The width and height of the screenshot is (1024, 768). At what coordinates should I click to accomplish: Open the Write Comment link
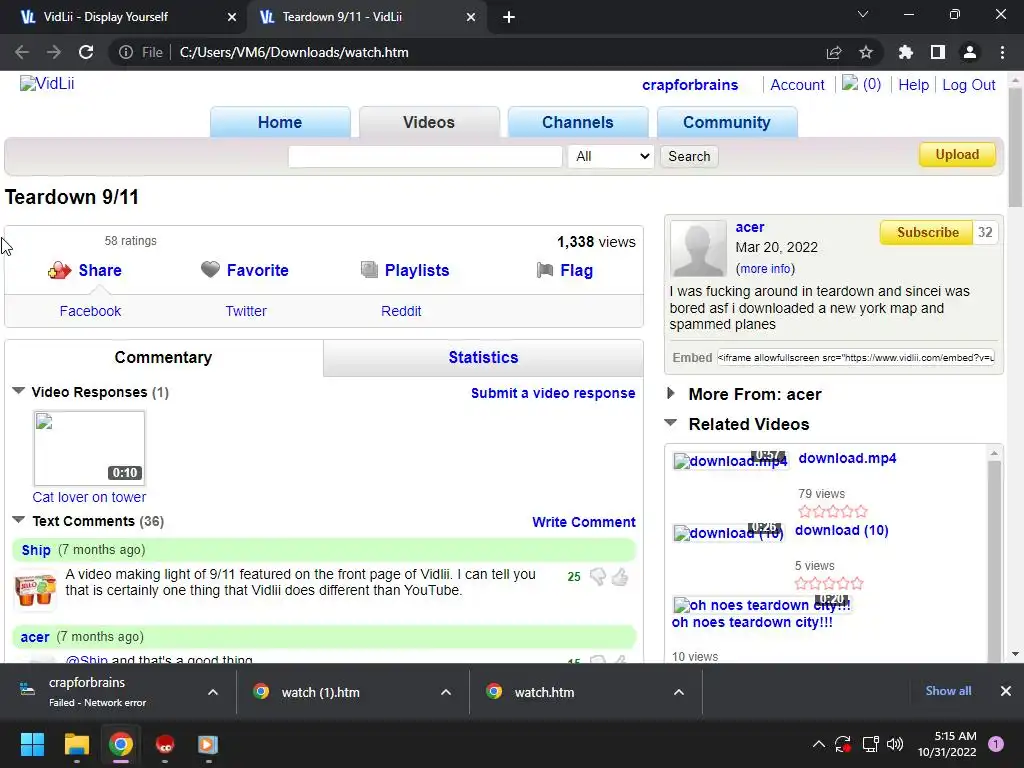coord(584,522)
